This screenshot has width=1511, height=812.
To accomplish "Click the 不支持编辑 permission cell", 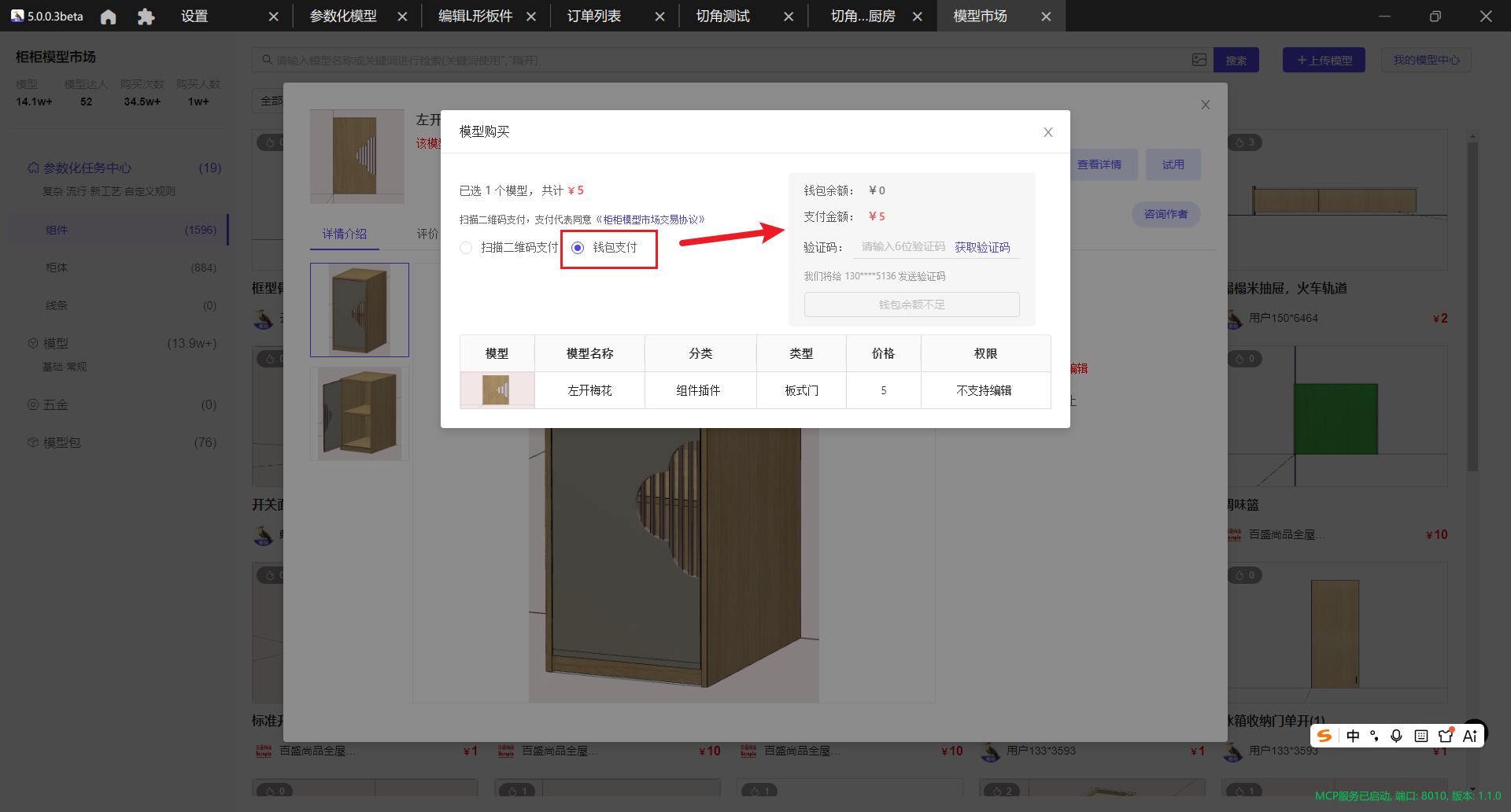I will [985, 390].
